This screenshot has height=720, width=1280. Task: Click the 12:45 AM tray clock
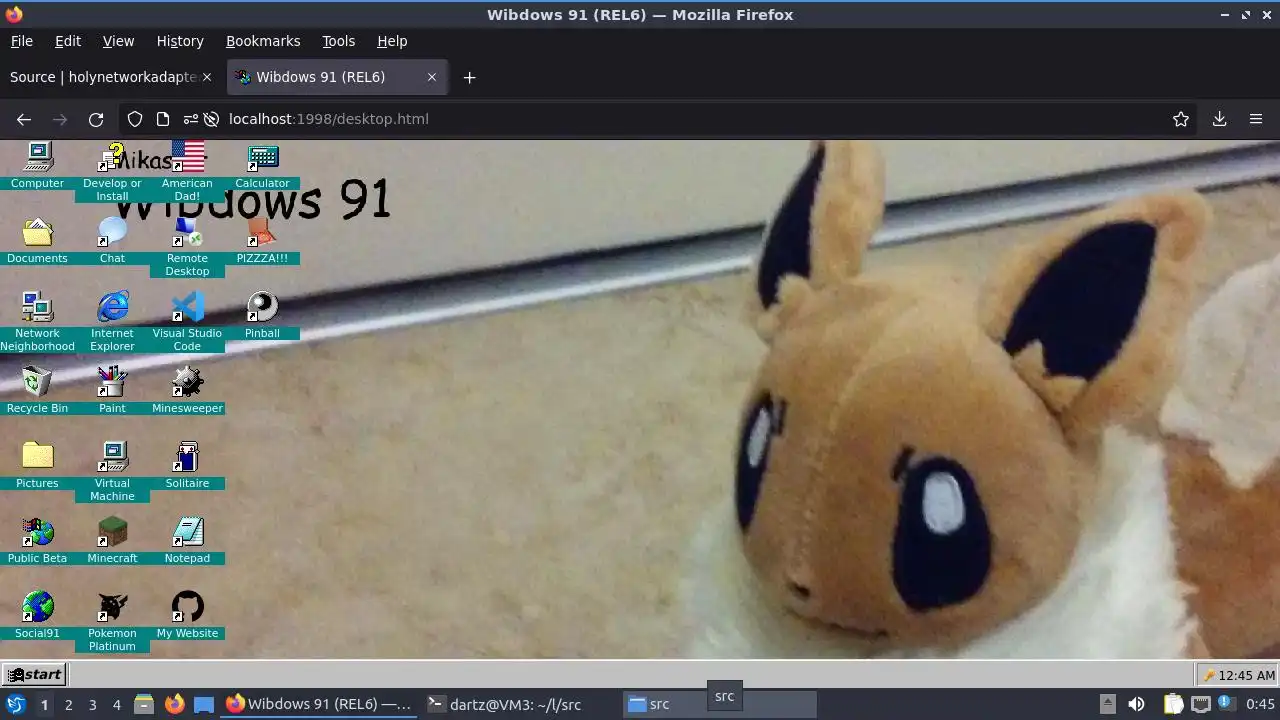1237,675
